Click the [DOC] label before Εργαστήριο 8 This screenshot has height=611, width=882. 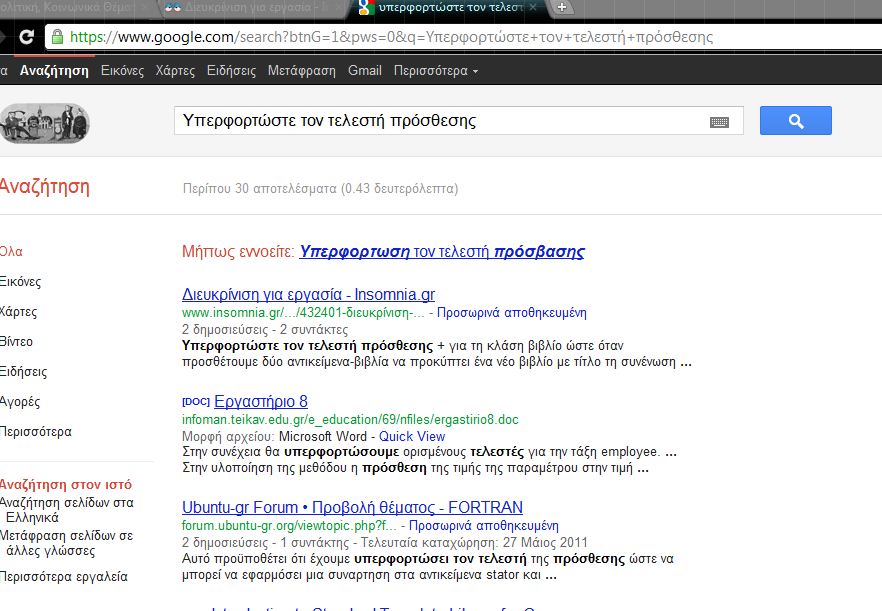[196, 401]
